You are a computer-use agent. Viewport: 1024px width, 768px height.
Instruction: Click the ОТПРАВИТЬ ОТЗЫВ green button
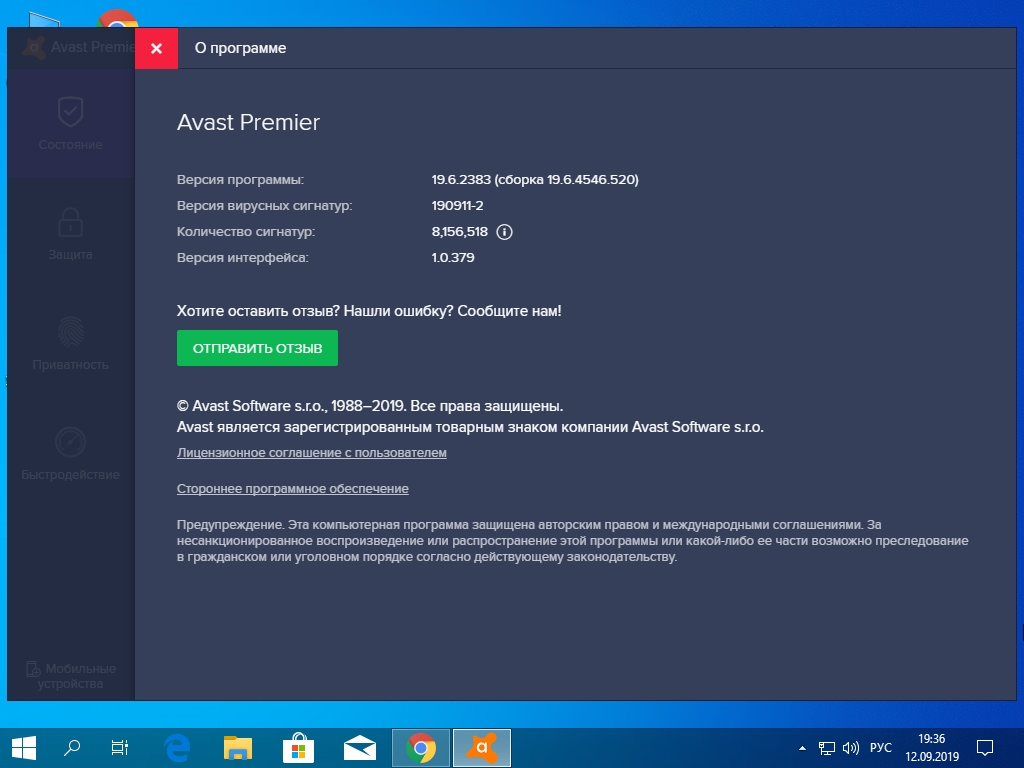(x=257, y=348)
